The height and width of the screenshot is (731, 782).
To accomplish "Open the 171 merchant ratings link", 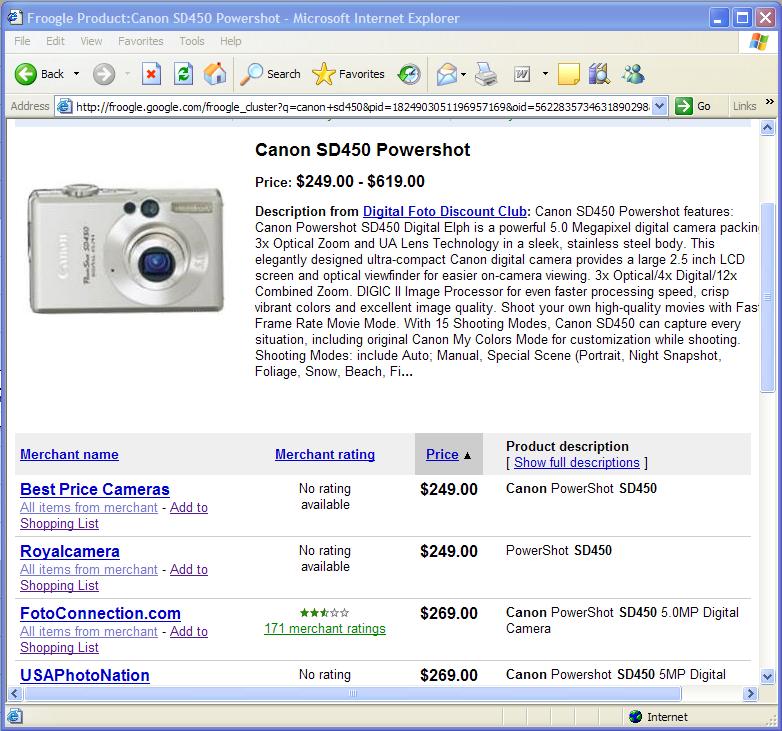I will pyautogui.click(x=325, y=629).
